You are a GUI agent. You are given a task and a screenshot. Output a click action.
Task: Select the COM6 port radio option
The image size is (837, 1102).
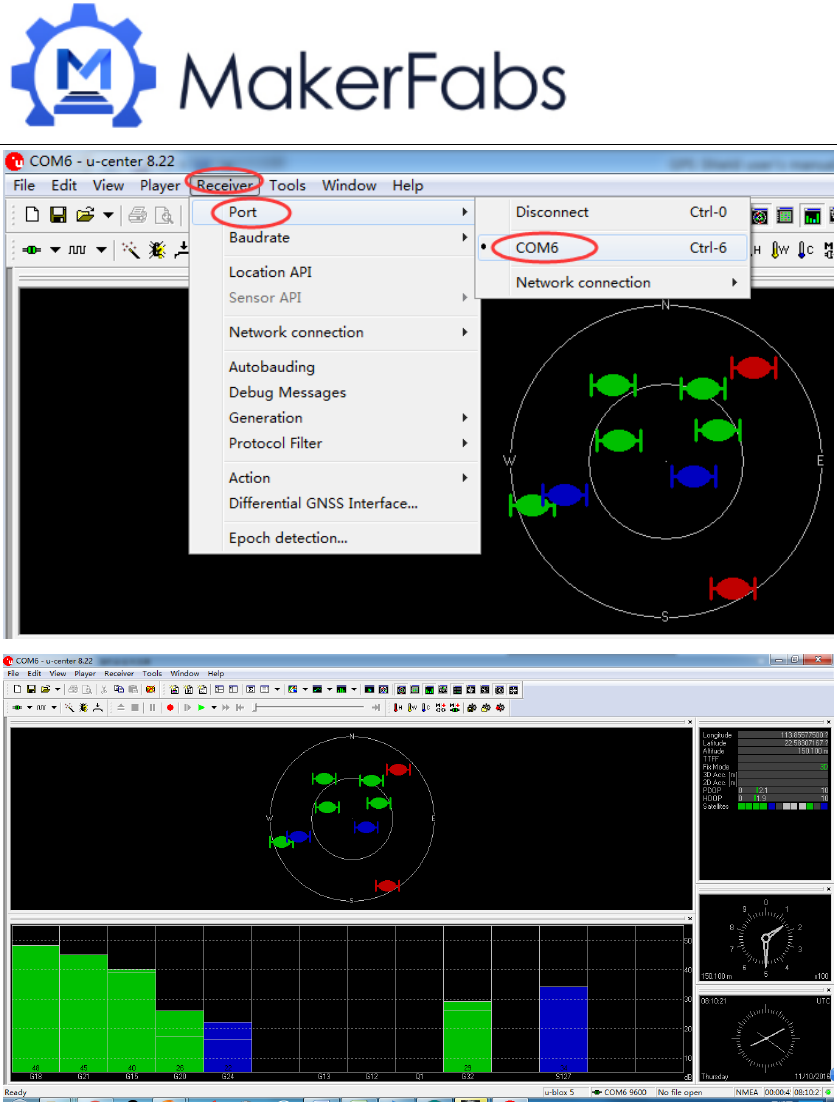[537, 248]
